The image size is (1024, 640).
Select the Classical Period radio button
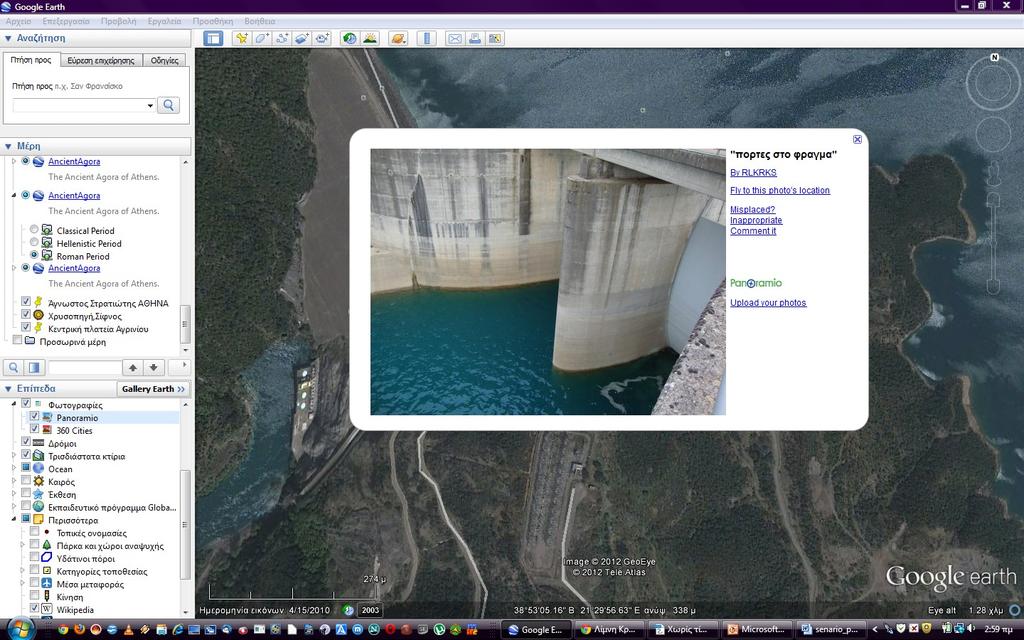point(34,230)
